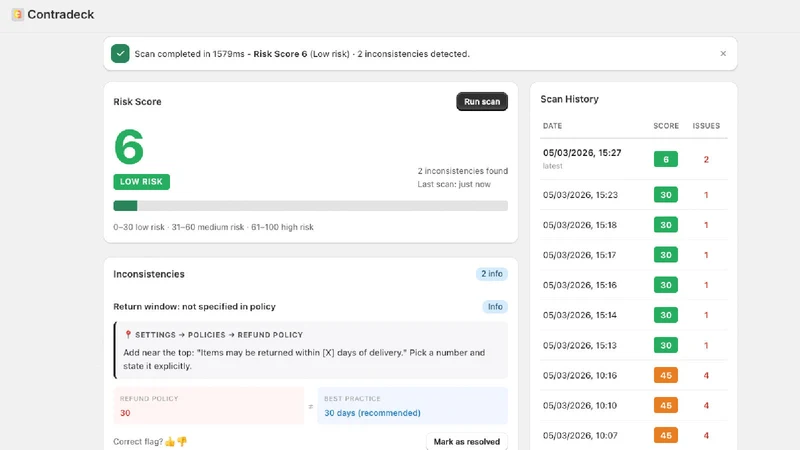Click the 2 info badge in Inconsistencies
800x450 pixels.
tap(492, 274)
